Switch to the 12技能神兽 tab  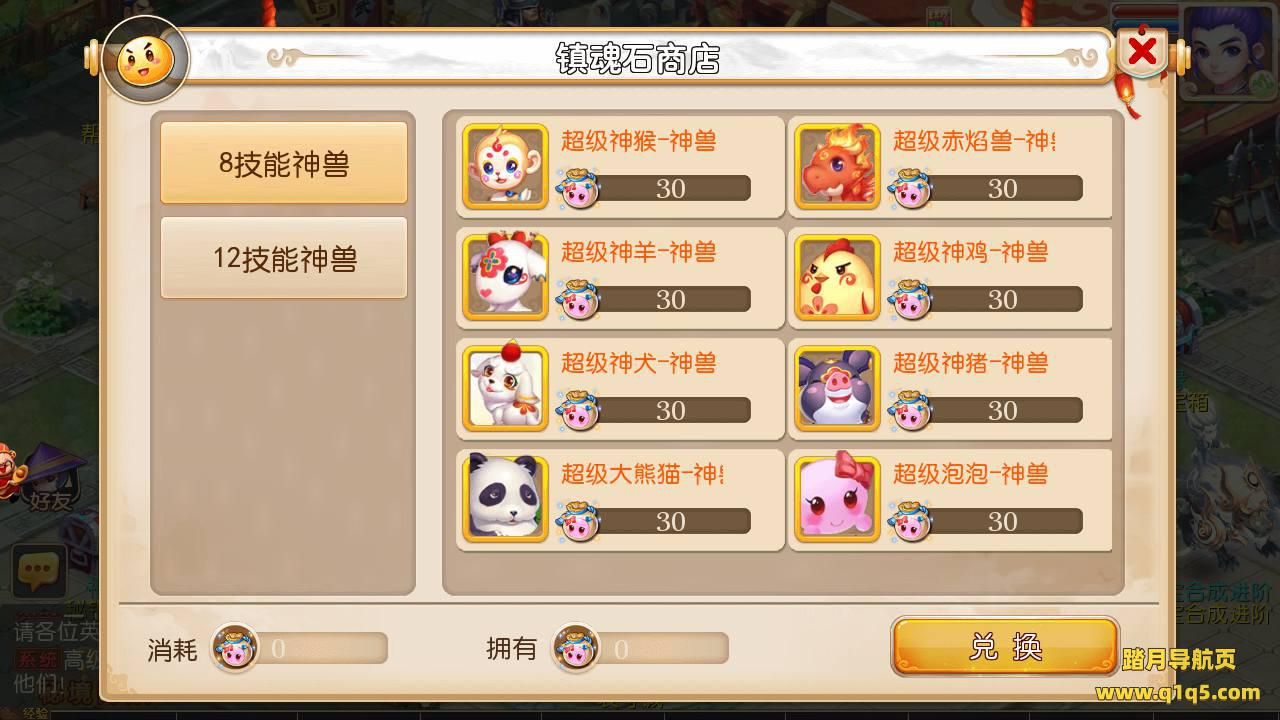click(x=284, y=258)
